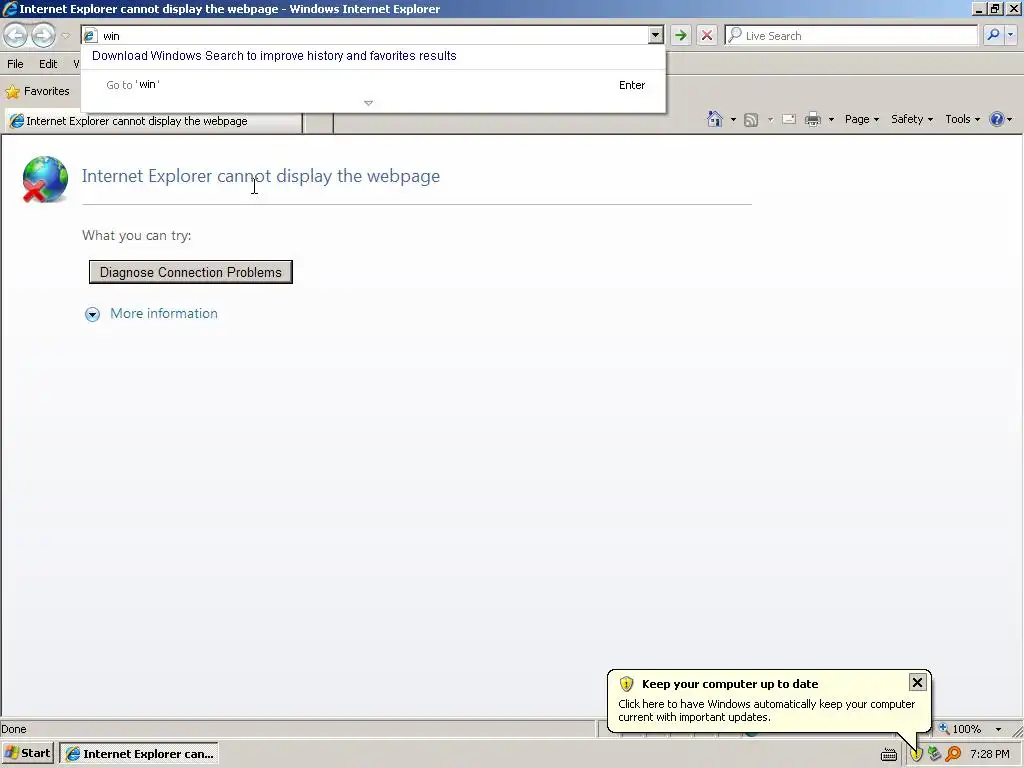This screenshot has height=768, width=1024.
Task: Open the Tools menu
Action: pos(962,120)
